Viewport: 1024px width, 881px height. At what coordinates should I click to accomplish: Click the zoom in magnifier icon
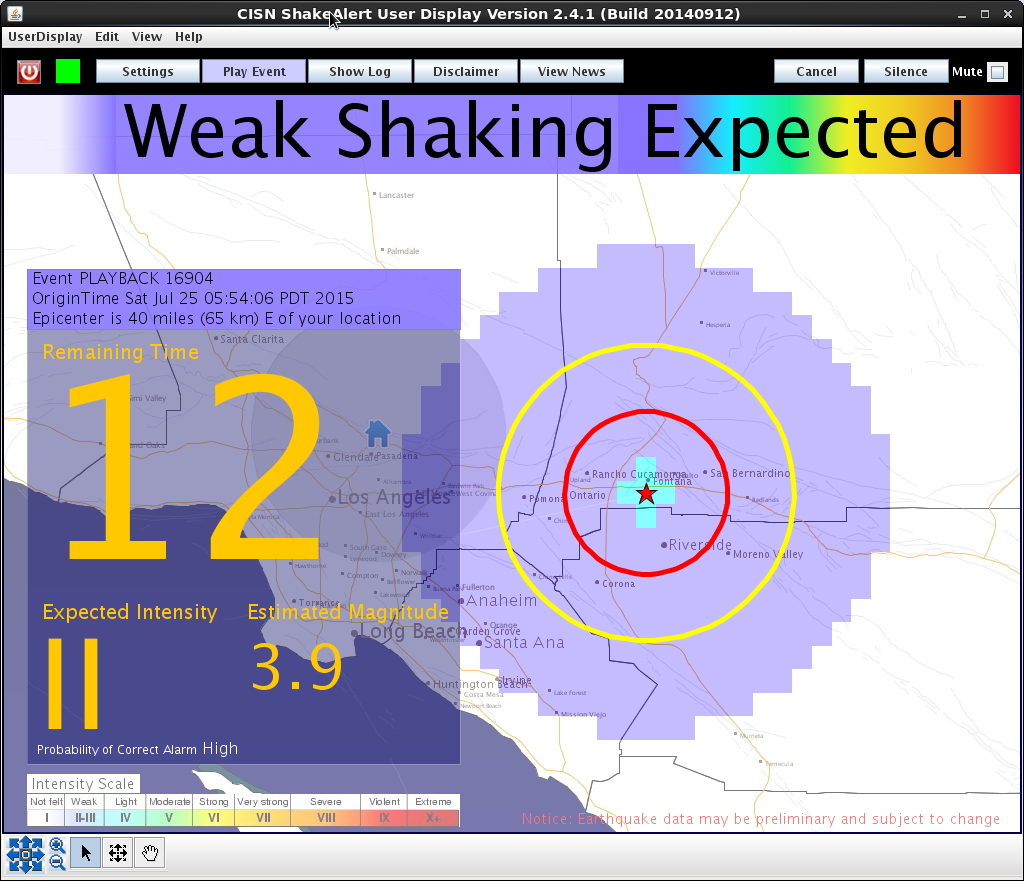point(57,845)
